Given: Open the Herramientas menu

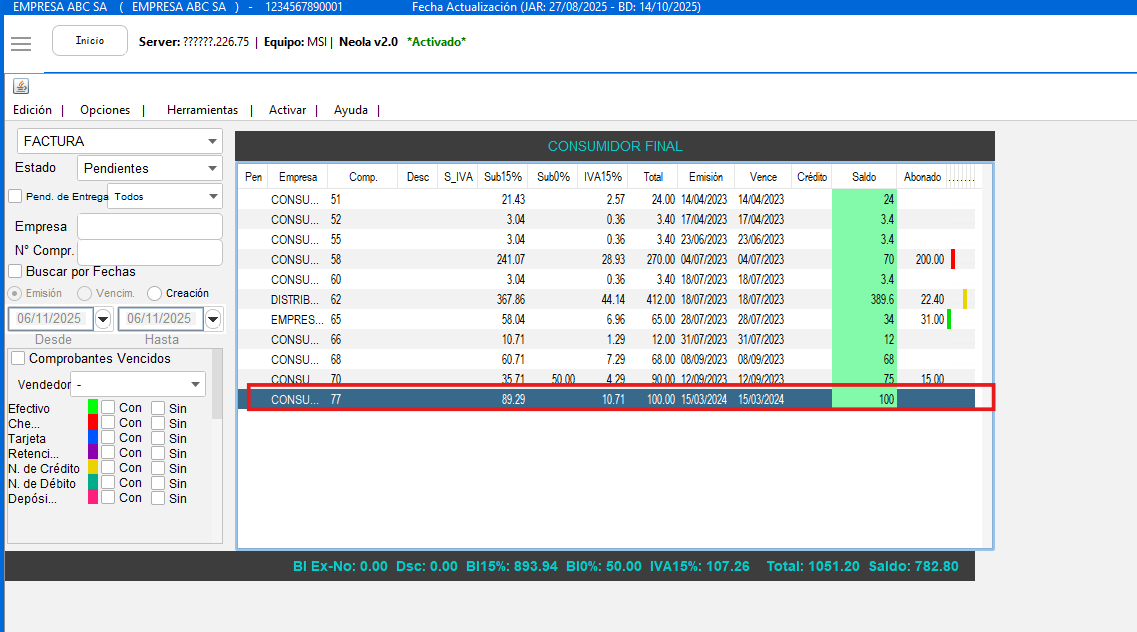Looking at the screenshot, I should pyautogui.click(x=202, y=110).
